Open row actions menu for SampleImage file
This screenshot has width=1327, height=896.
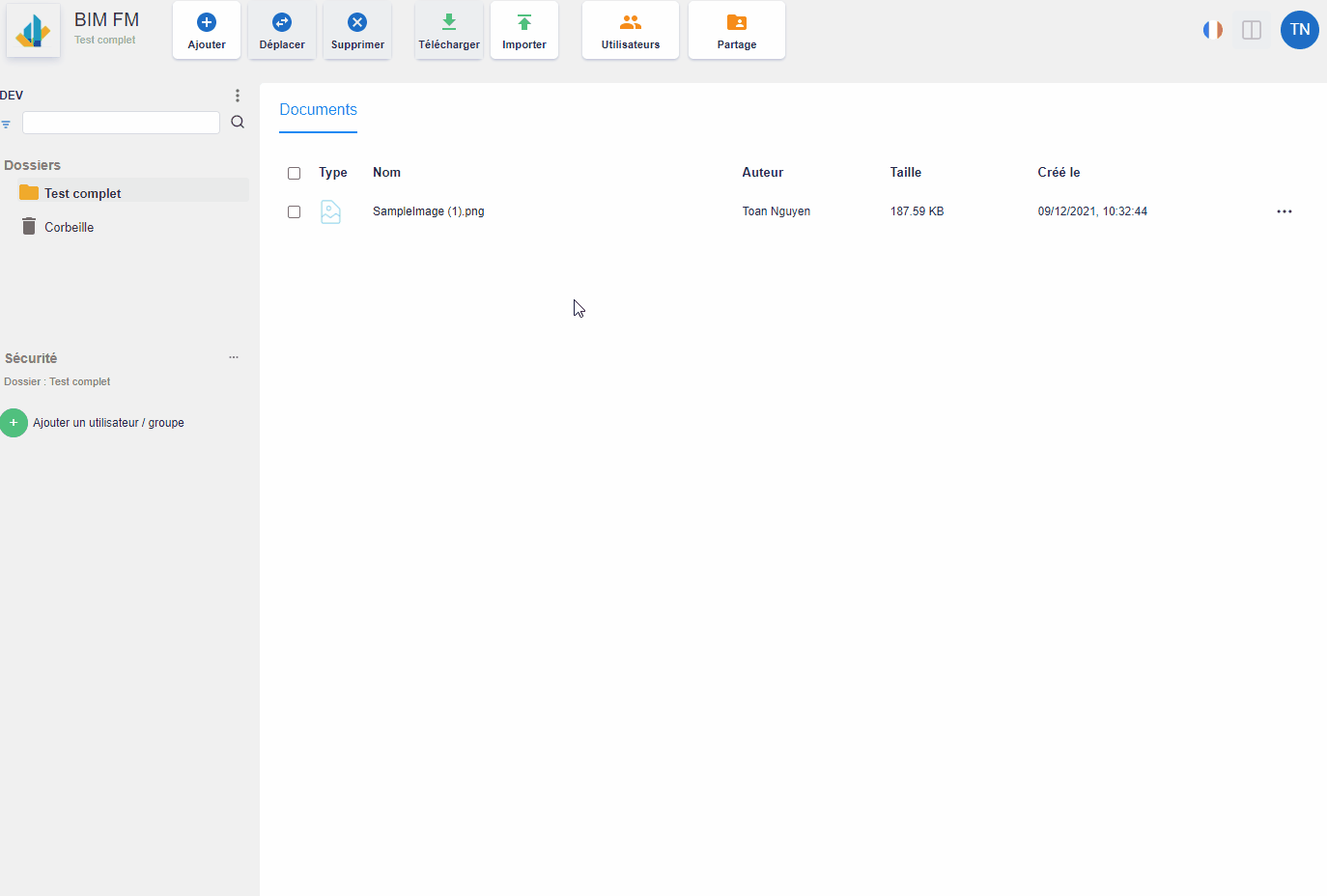(x=1284, y=211)
